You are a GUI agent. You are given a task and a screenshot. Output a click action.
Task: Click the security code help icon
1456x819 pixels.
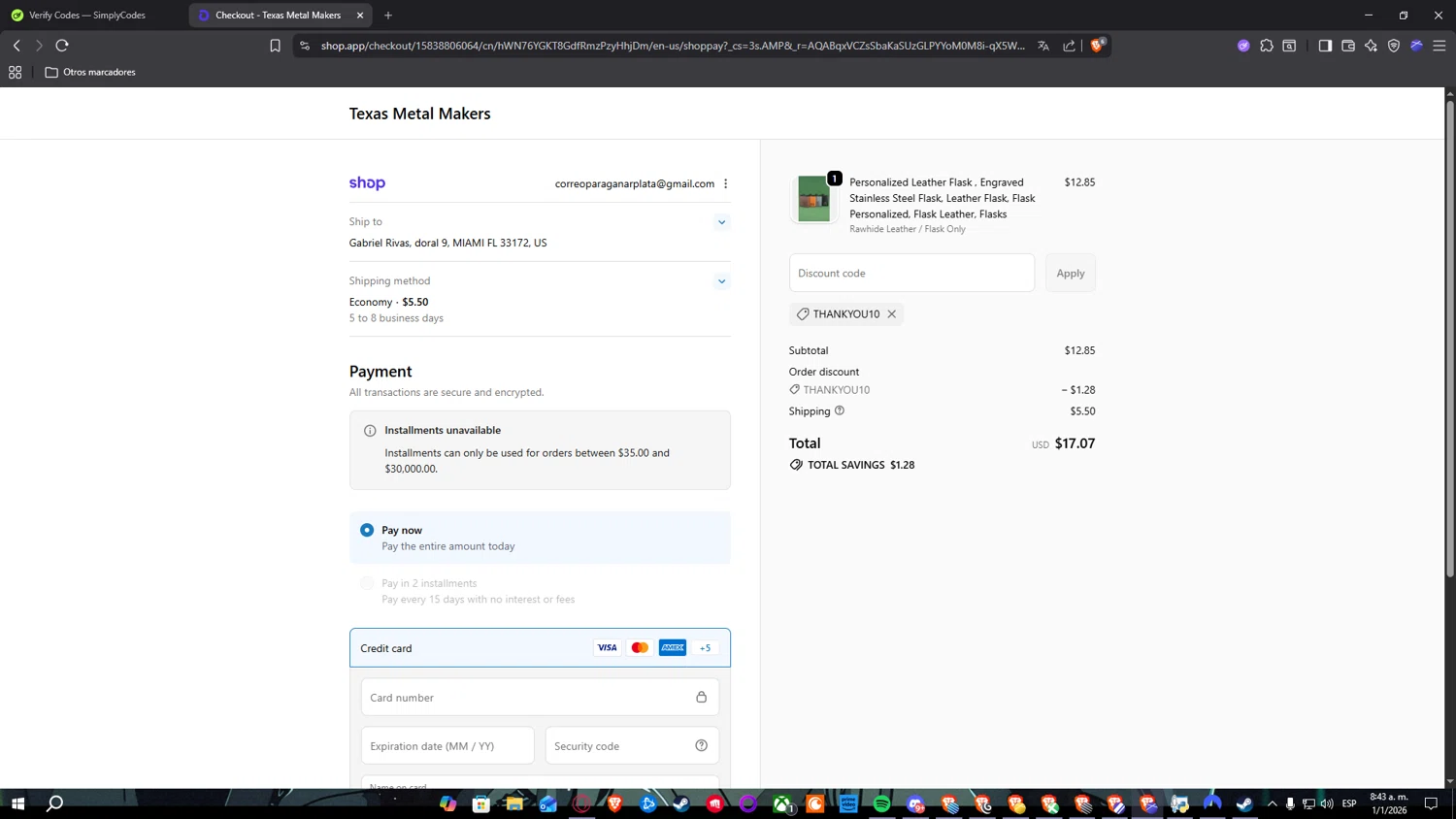pos(701,745)
